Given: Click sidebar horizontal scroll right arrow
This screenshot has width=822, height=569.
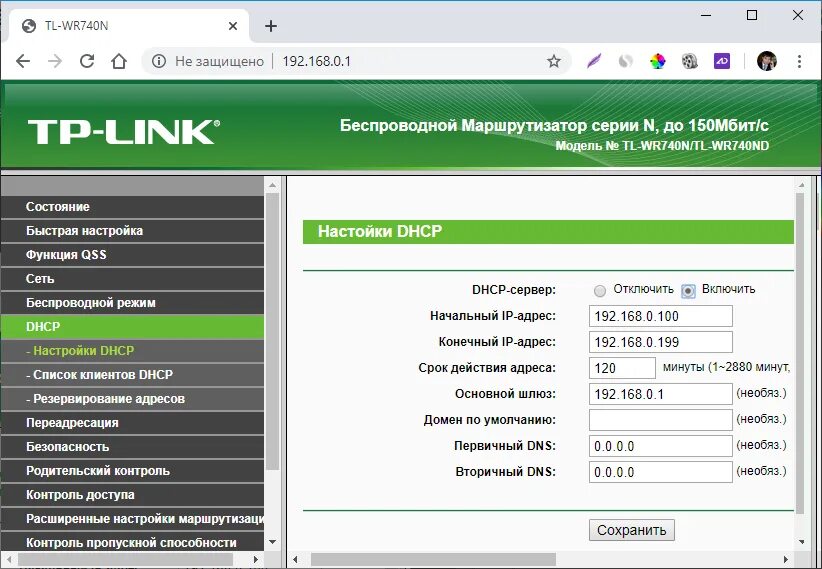Looking at the screenshot, I should click(255, 560).
